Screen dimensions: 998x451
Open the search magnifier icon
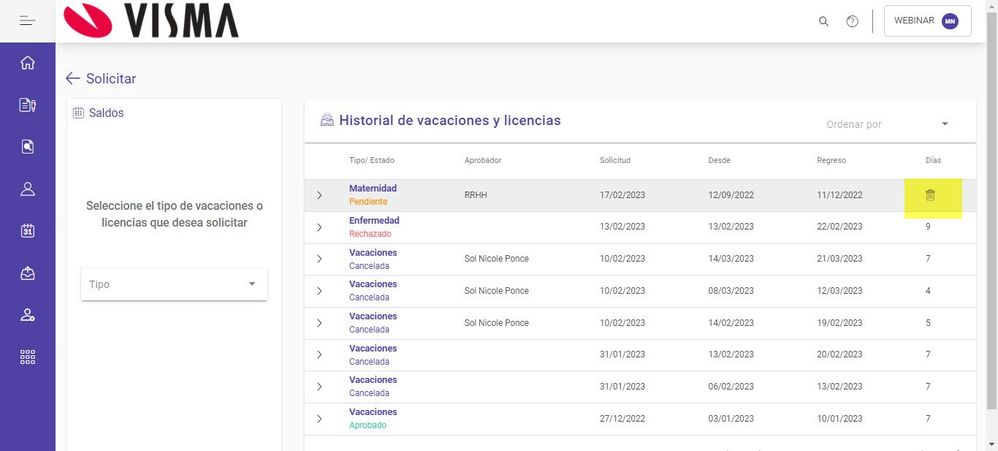tap(823, 21)
